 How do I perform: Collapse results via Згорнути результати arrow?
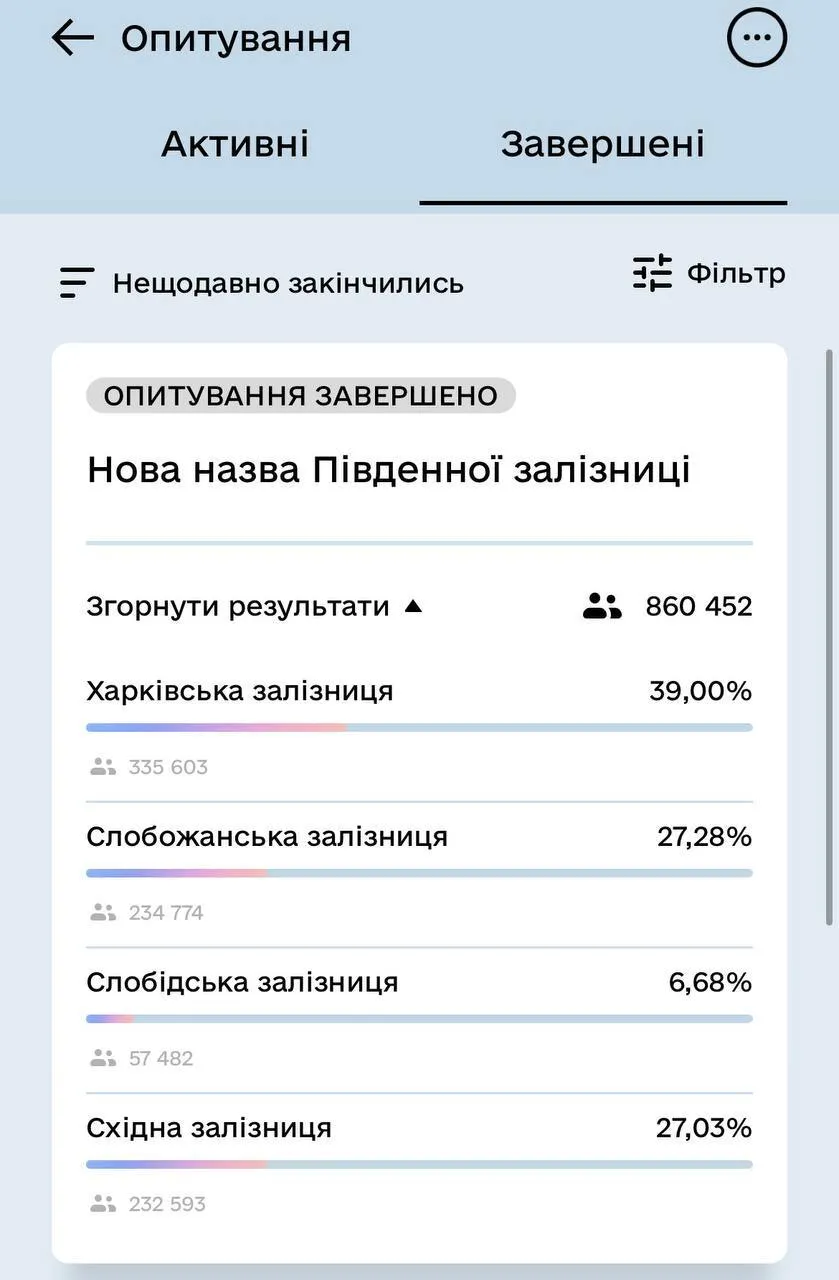(x=413, y=603)
